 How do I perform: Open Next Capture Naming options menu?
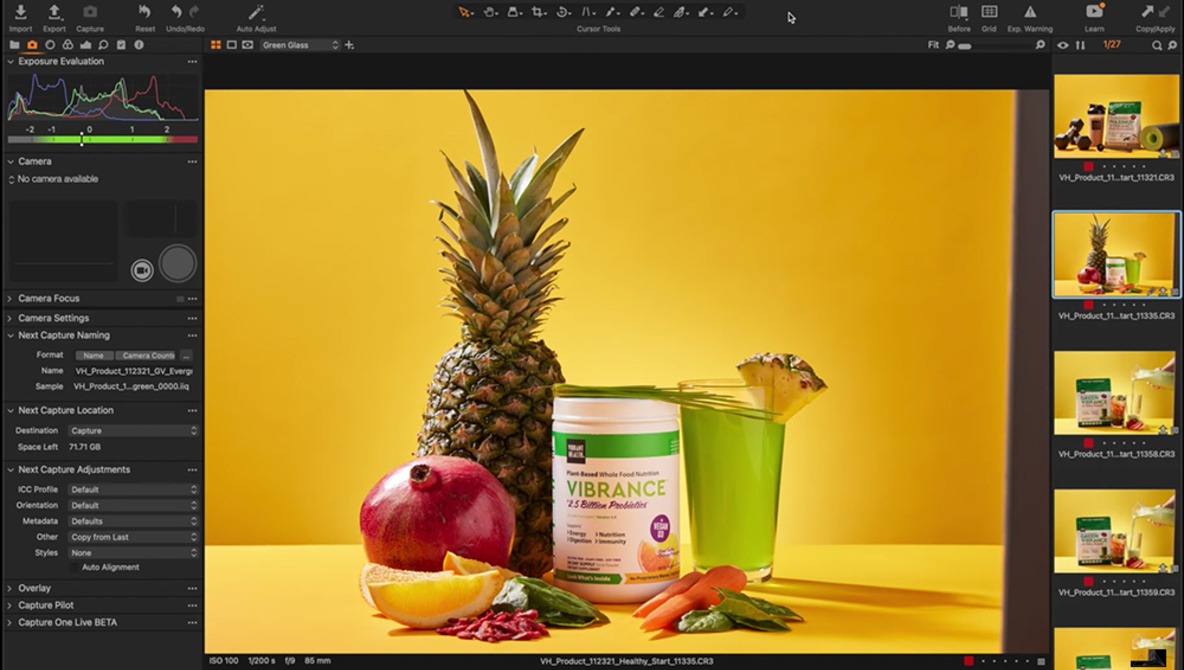[x=193, y=335]
